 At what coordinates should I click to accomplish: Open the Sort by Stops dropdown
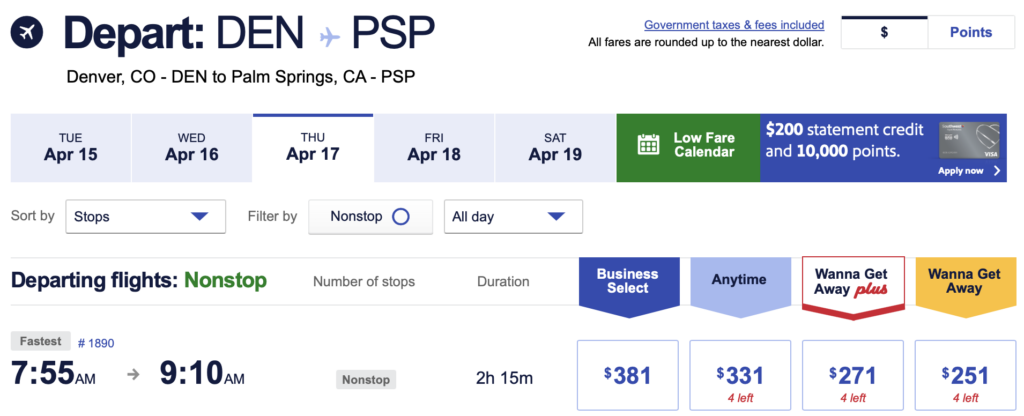(141, 216)
